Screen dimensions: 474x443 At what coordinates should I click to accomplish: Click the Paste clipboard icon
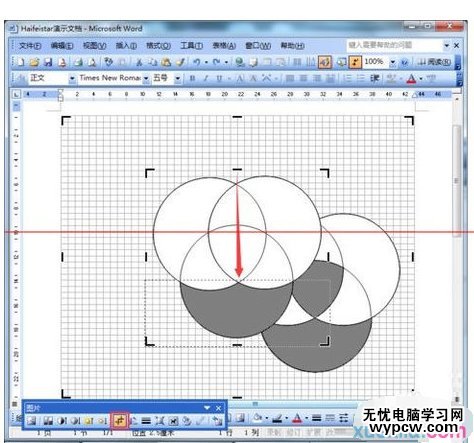(x=166, y=62)
